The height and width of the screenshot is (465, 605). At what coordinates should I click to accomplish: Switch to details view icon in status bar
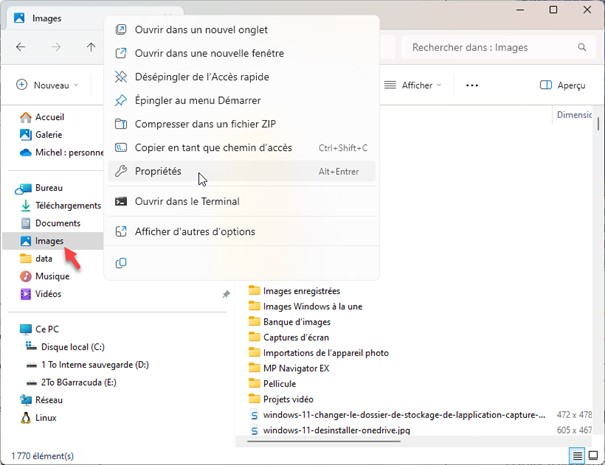coord(577,456)
